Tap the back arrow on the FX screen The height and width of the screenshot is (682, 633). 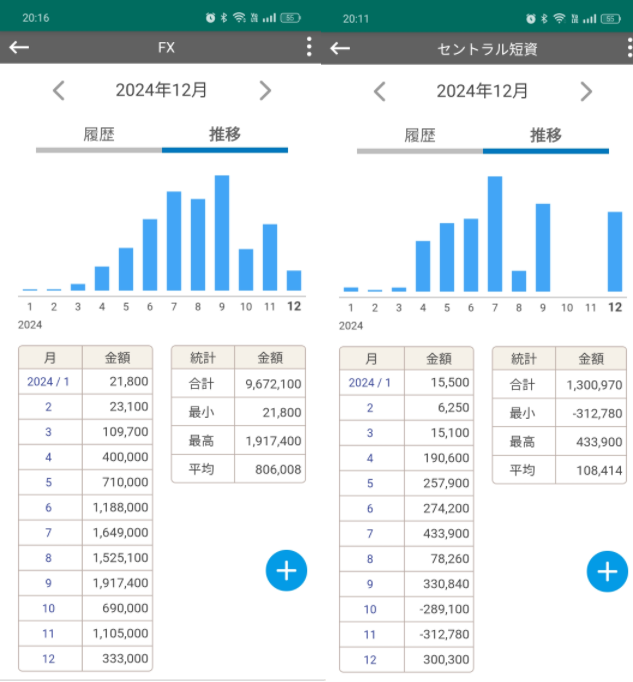19,48
